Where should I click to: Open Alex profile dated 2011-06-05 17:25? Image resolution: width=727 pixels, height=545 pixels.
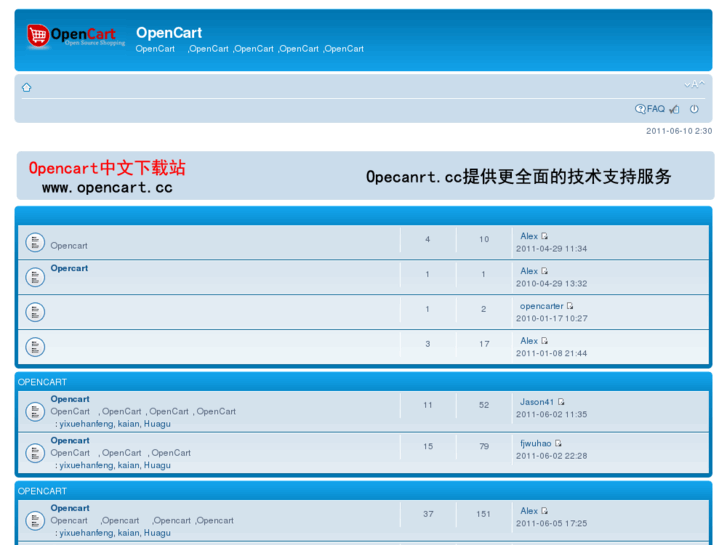(x=529, y=511)
